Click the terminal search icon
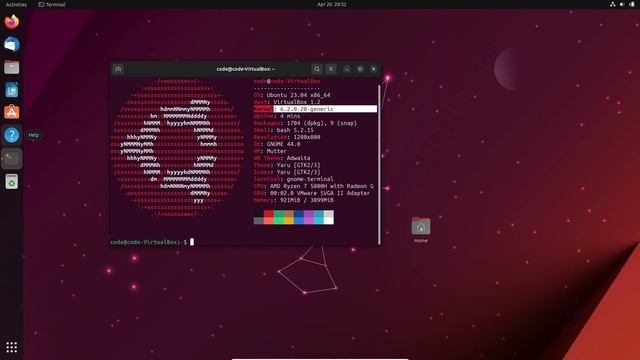 (x=317, y=69)
